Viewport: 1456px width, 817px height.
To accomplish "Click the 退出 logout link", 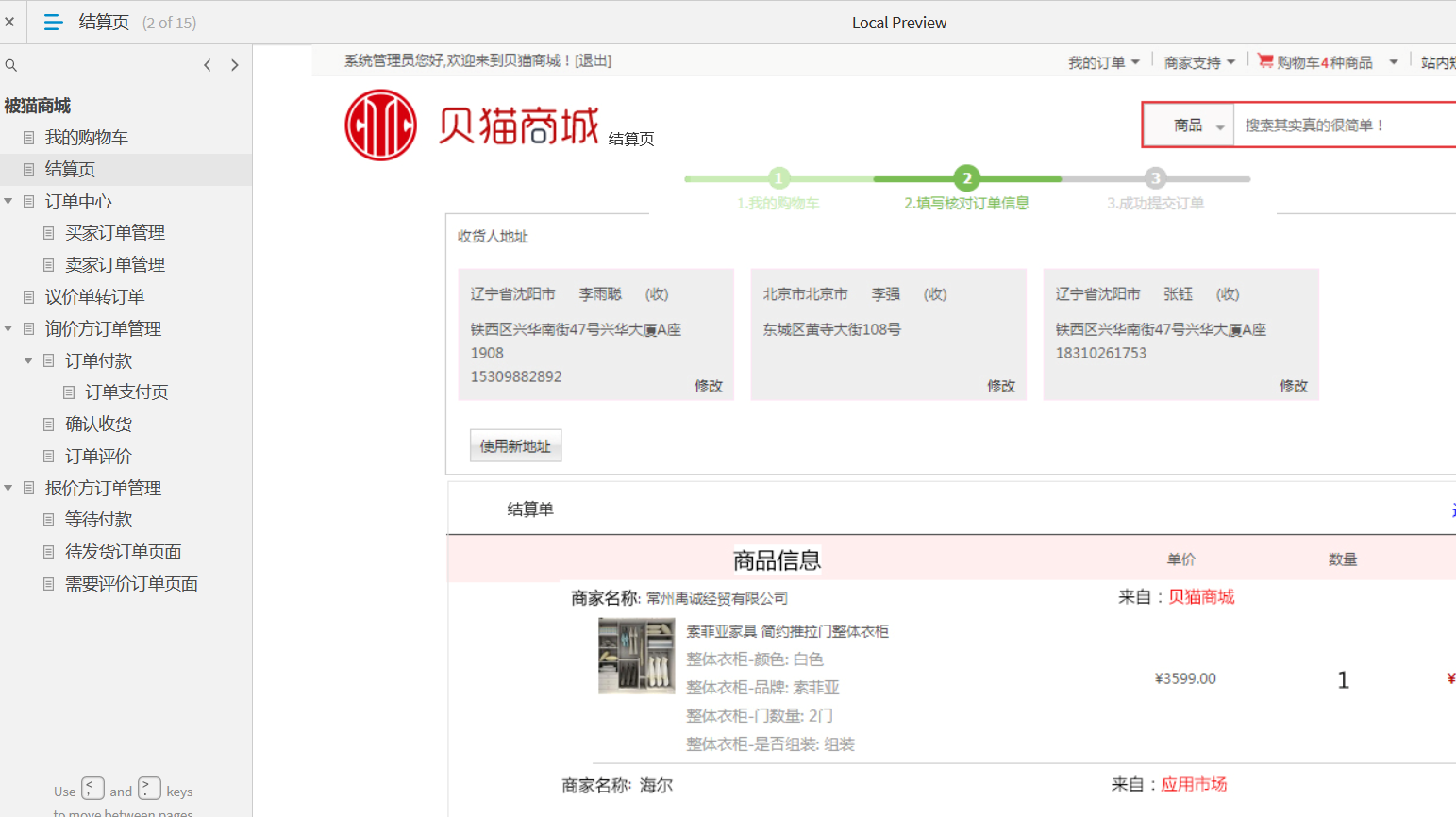I will pos(593,60).
